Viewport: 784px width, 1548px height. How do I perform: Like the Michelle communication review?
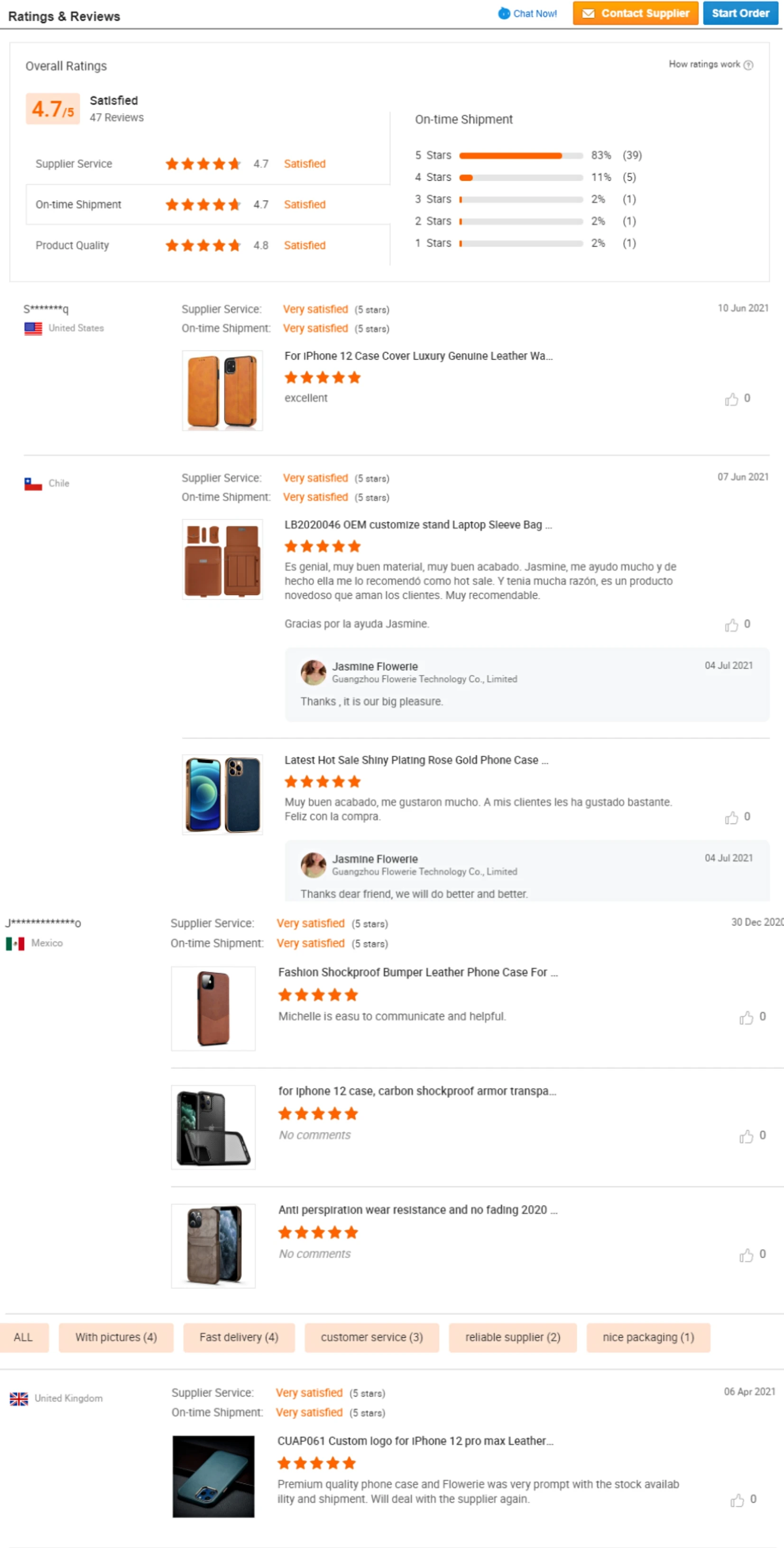[x=746, y=1018]
